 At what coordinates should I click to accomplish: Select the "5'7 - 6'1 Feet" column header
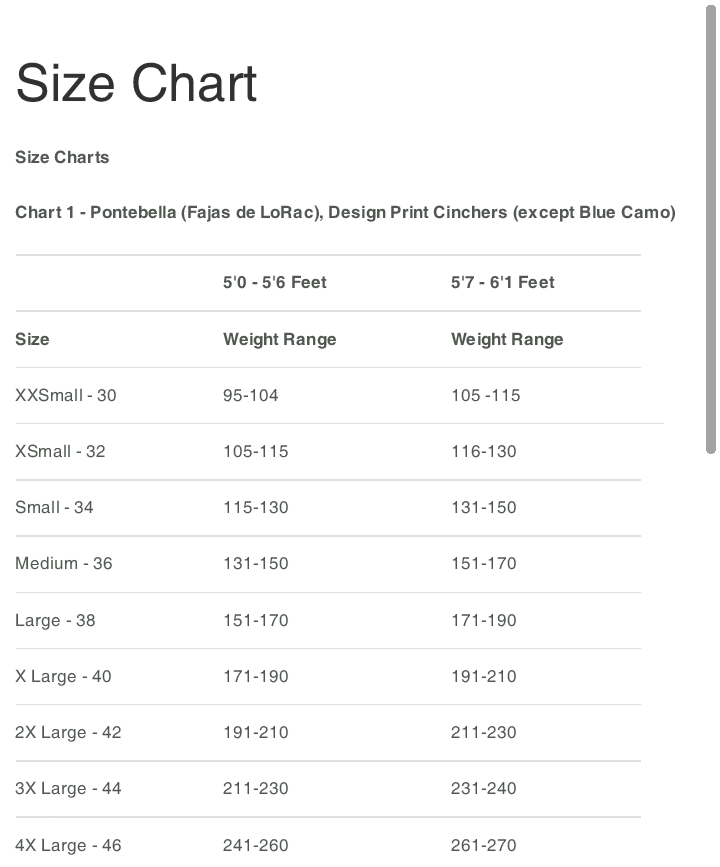pos(502,282)
